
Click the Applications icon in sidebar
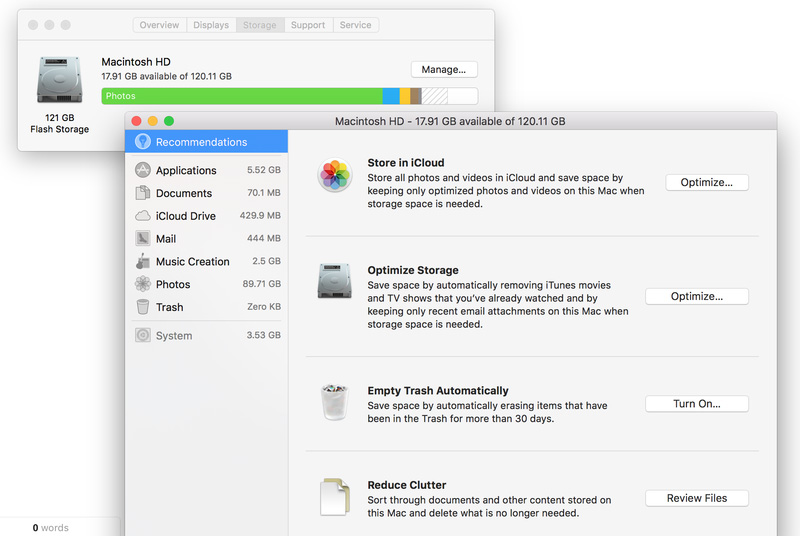point(142,170)
